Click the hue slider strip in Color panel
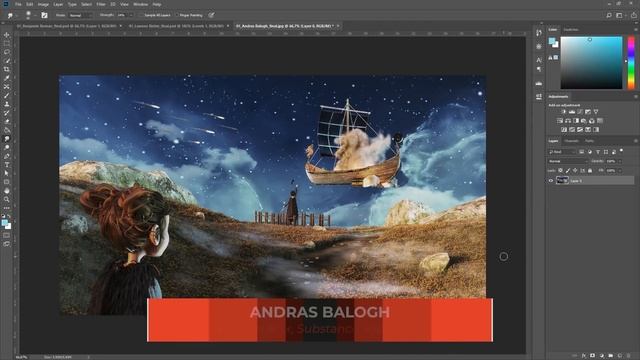 [x=631, y=62]
